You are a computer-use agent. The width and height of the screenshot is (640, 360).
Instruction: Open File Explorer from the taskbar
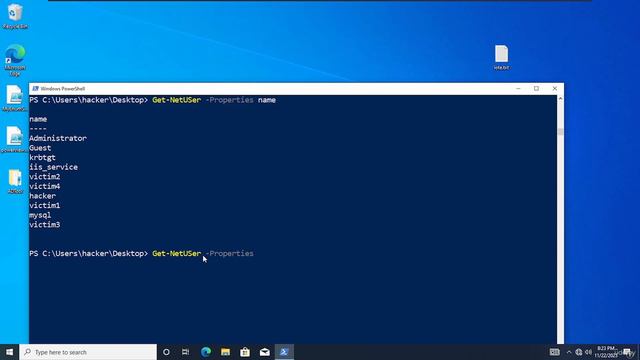pyautogui.click(x=225, y=352)
